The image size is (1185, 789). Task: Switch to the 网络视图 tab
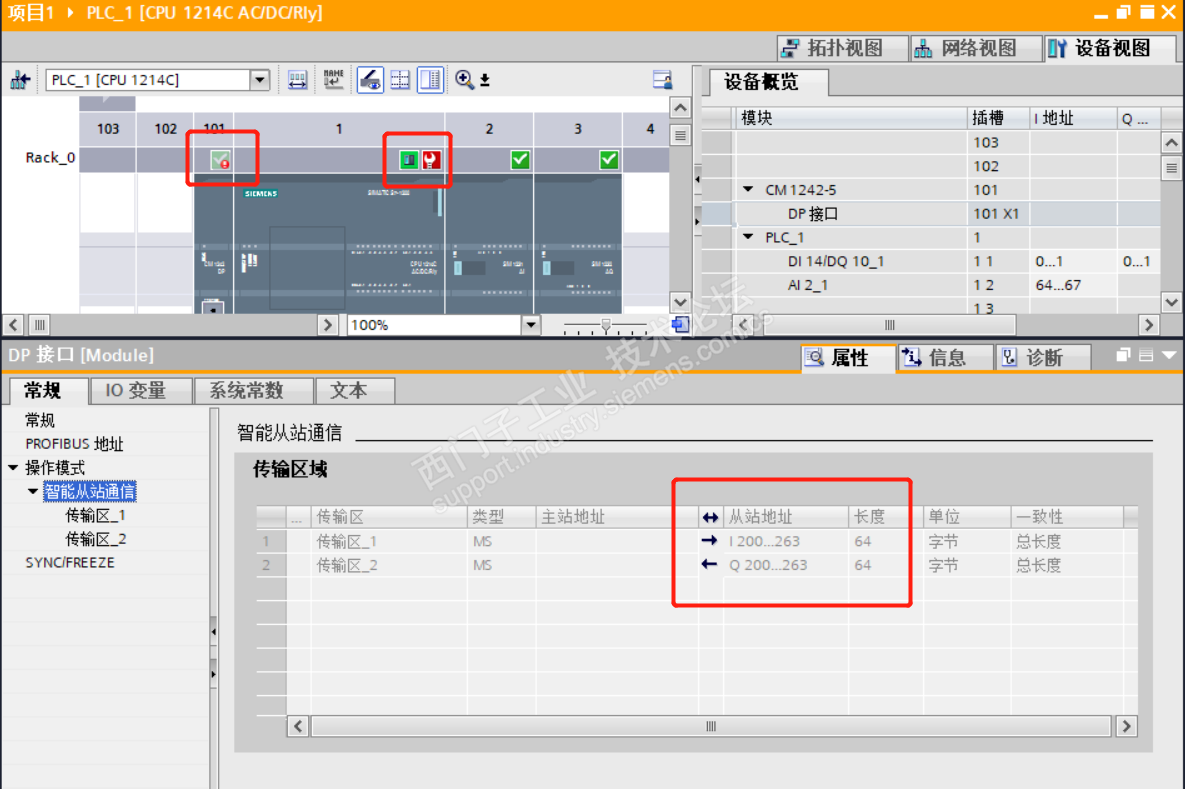pyautogui.click(x=976, y=48)
